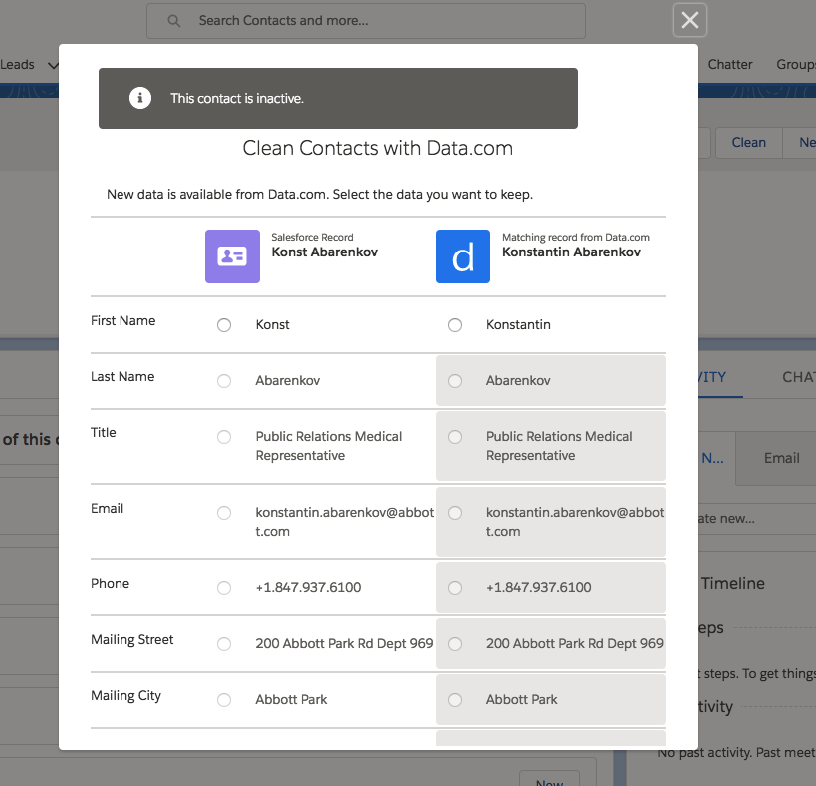Click the info icon in inactive banner
Viewport: 816px width, 786px height.
140,98
